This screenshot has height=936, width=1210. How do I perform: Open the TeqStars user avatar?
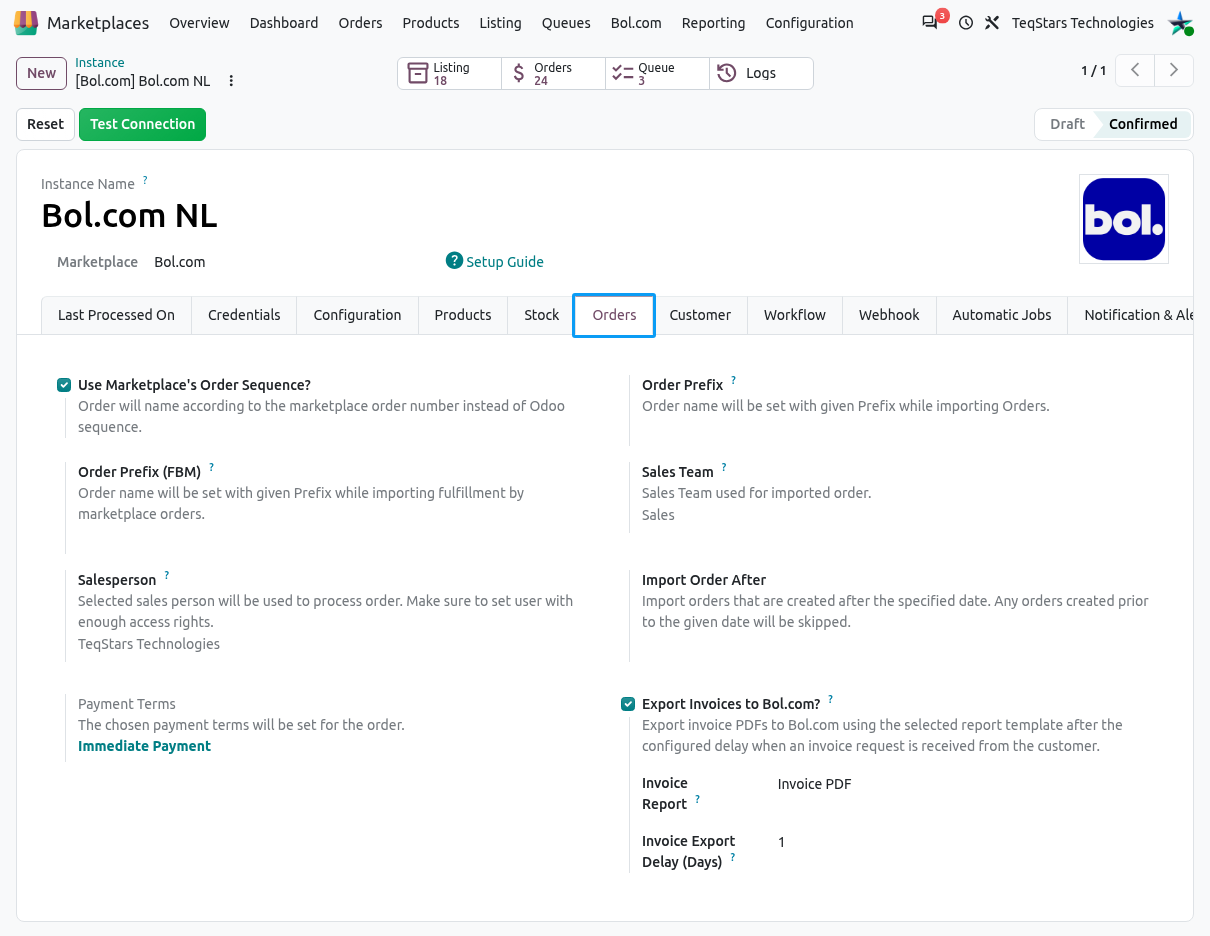pos(1181,22)
